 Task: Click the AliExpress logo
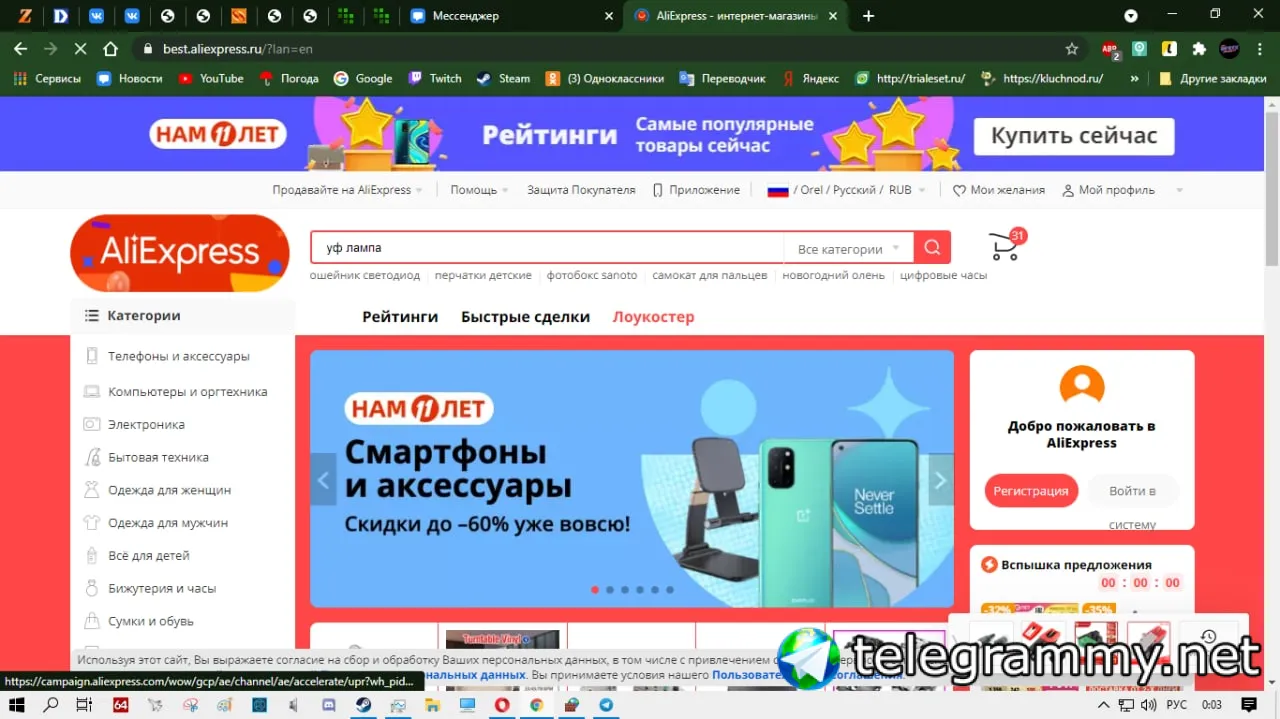point(180,254)
